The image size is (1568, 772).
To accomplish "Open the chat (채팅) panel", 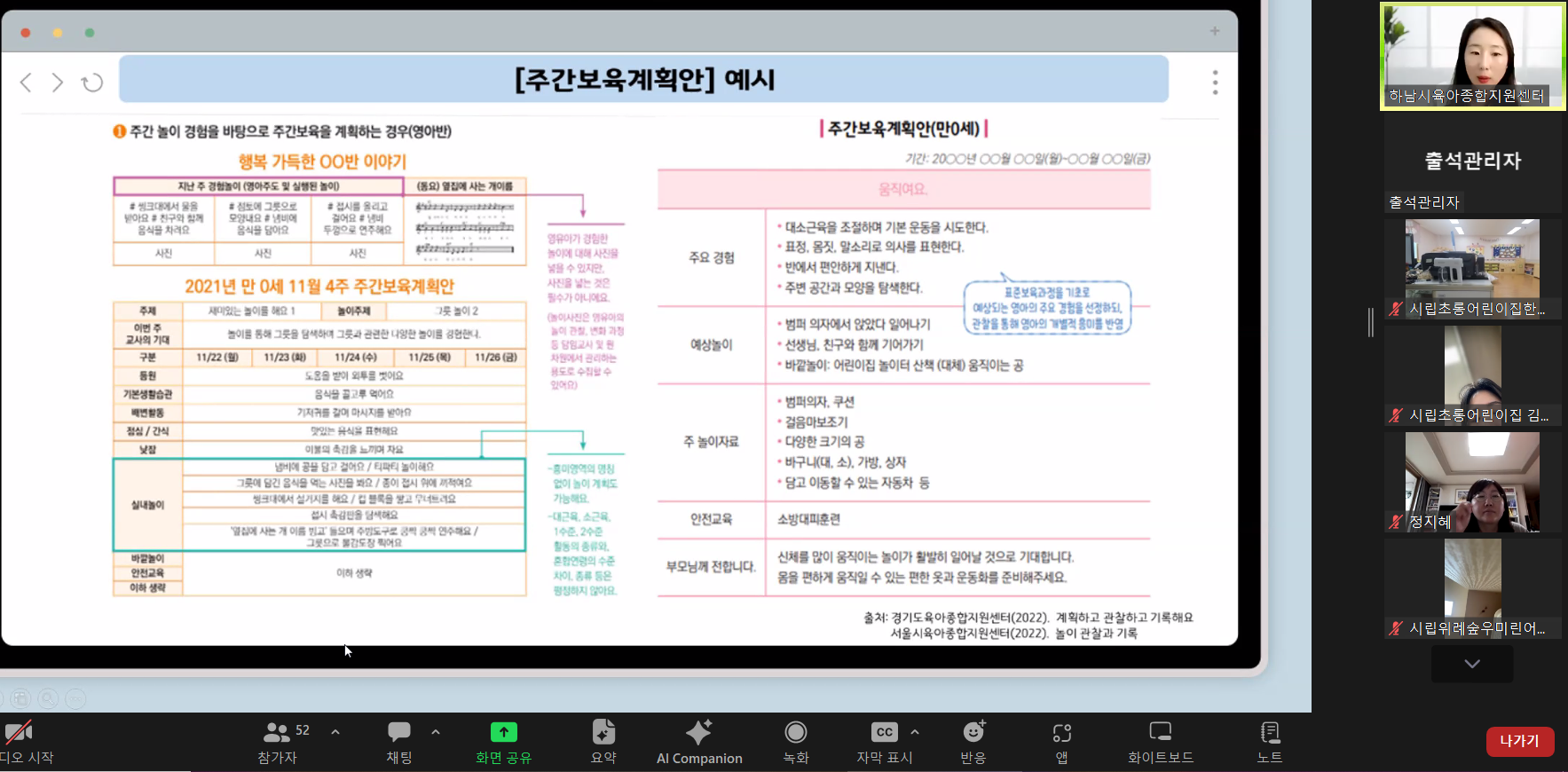I will (399, 742).
